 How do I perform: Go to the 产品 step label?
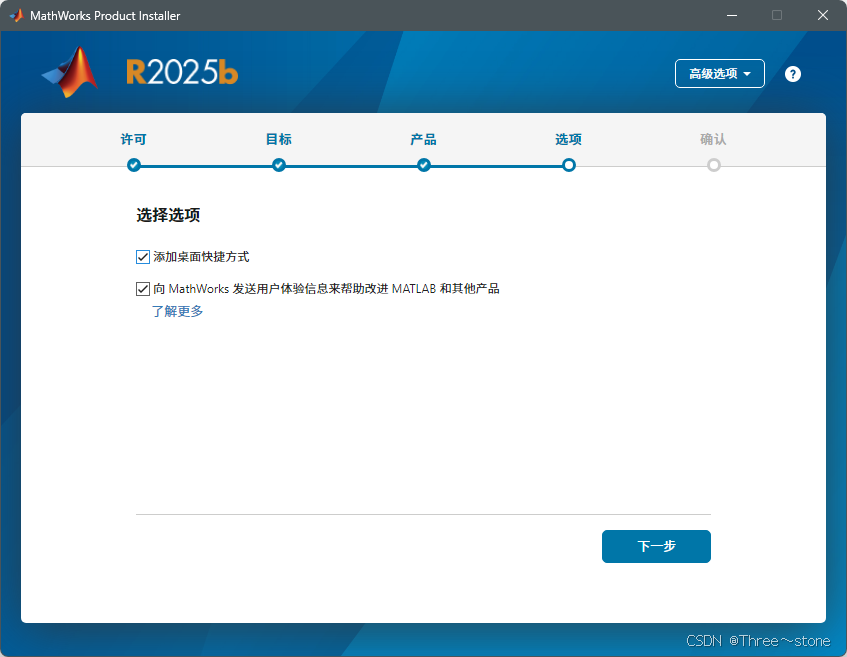coord(424,139)
